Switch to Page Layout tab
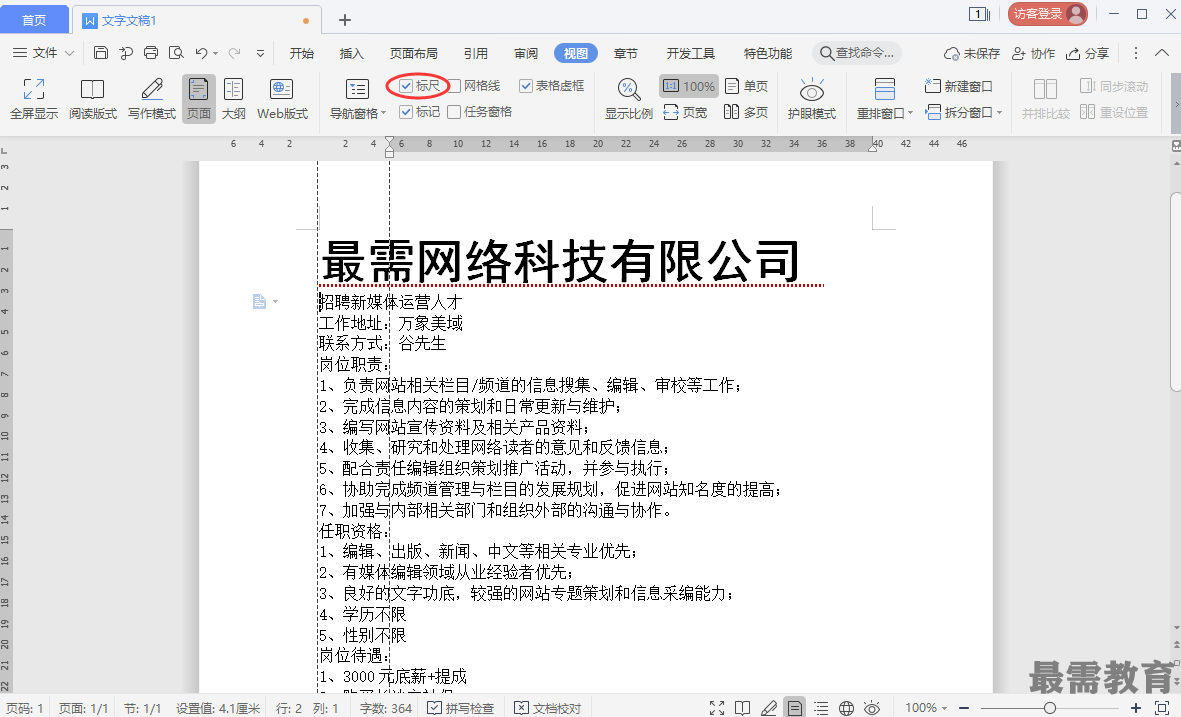 click(414, 53)
